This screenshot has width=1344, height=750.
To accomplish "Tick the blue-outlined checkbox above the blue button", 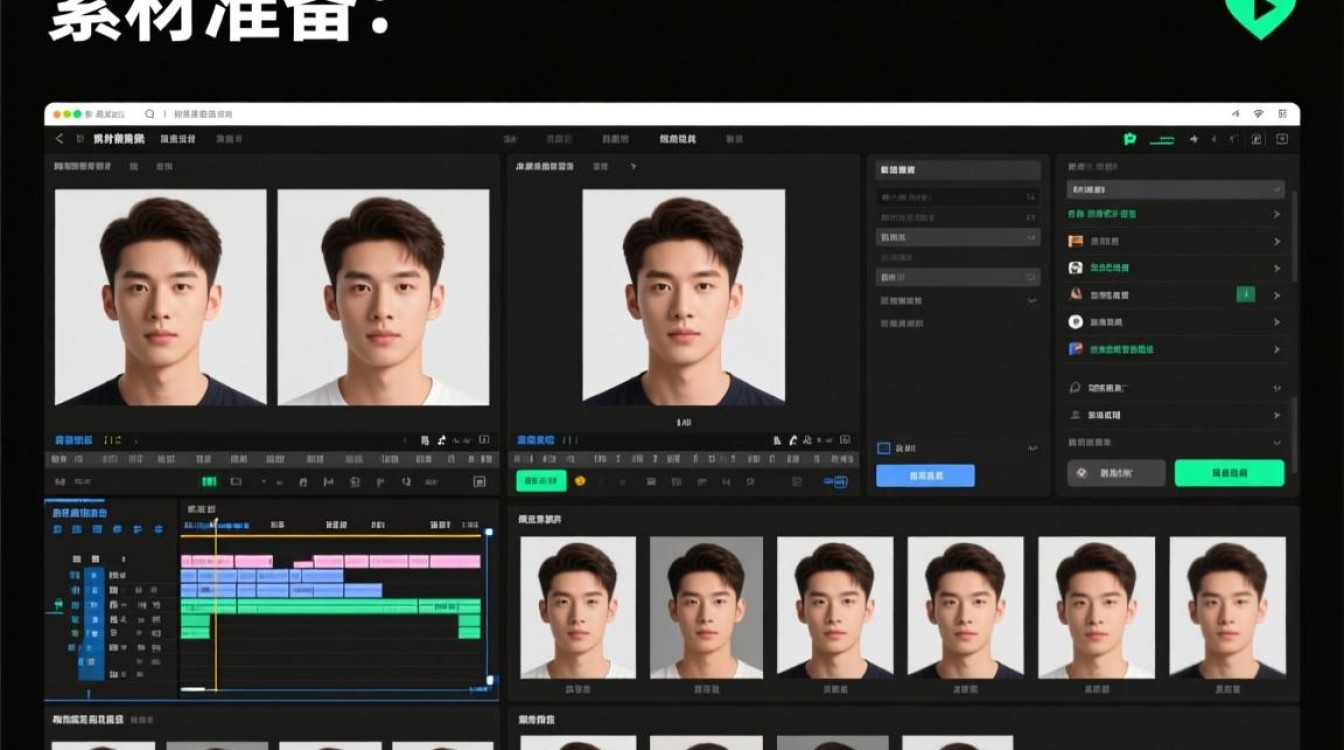I will pos(883,448).
